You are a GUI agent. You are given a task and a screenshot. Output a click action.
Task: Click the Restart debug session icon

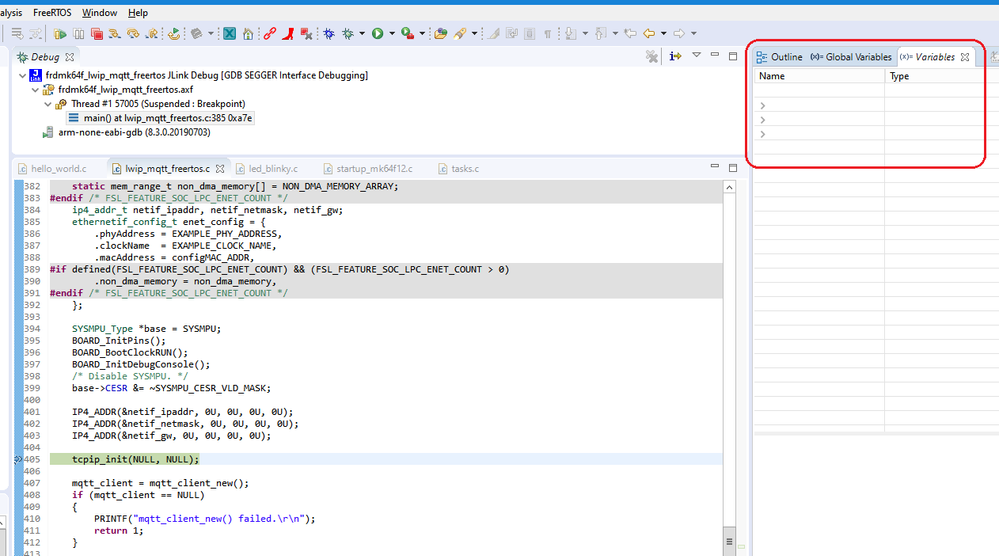tap(173, 34)
